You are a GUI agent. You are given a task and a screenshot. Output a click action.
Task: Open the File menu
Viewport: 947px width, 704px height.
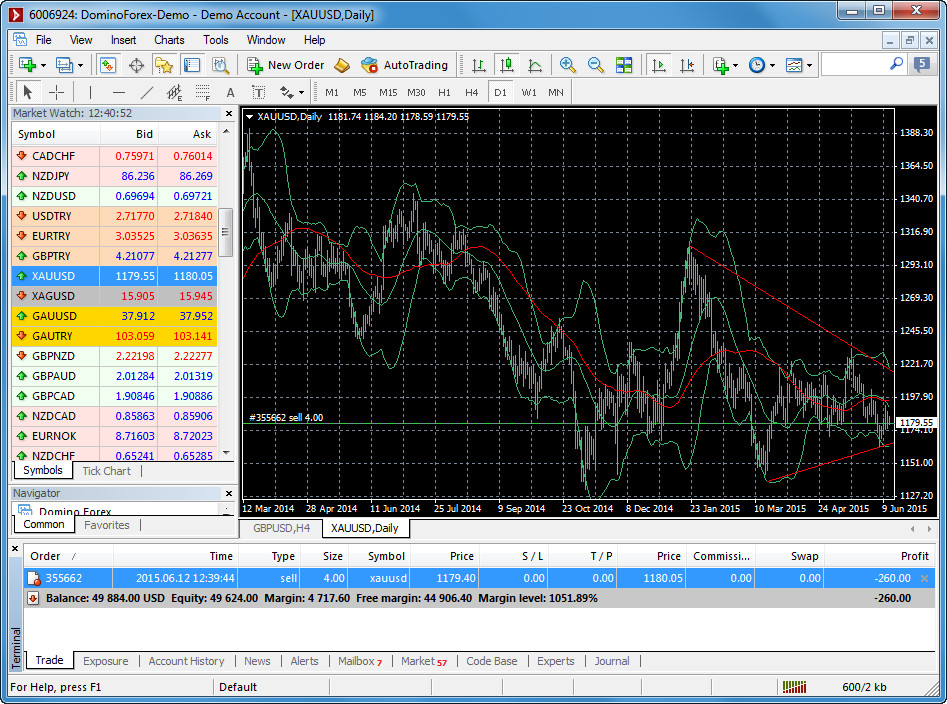coord(43,40)
